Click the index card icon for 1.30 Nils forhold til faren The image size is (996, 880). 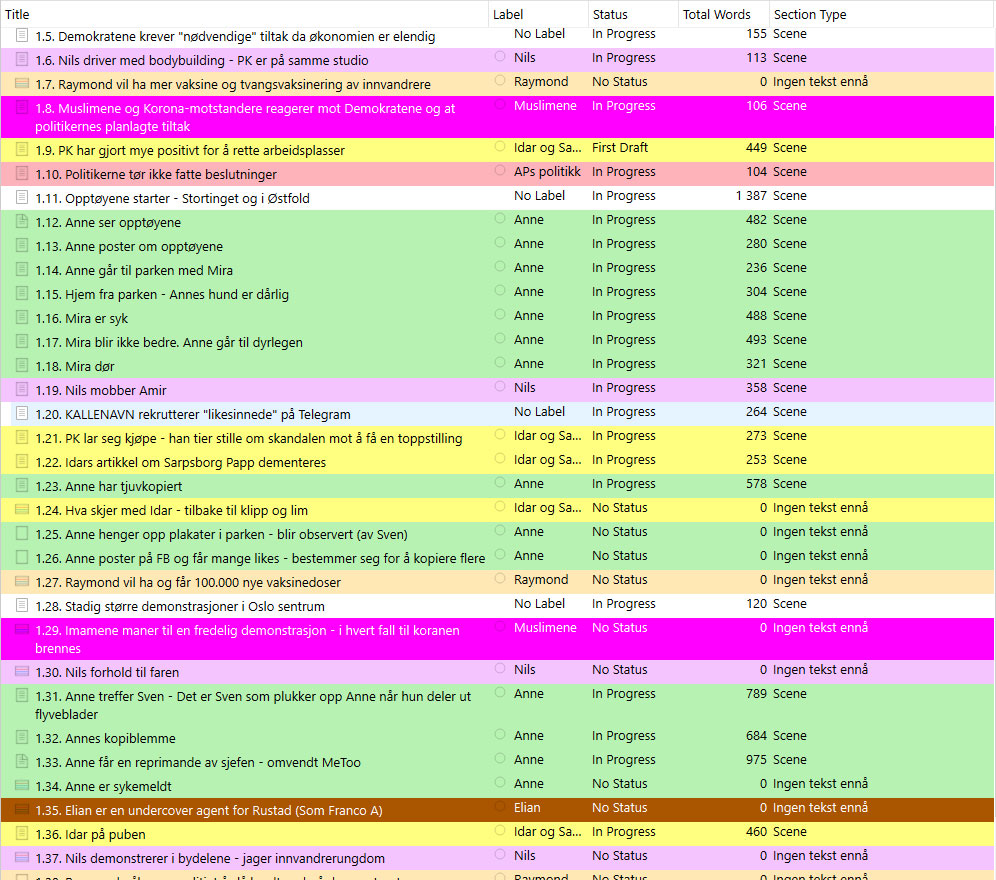22,672
